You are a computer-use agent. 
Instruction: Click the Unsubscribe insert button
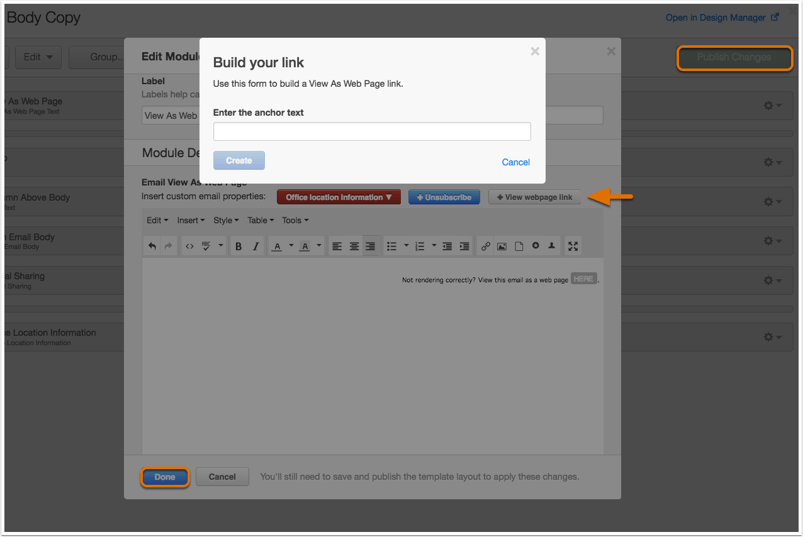coord(444,197)
